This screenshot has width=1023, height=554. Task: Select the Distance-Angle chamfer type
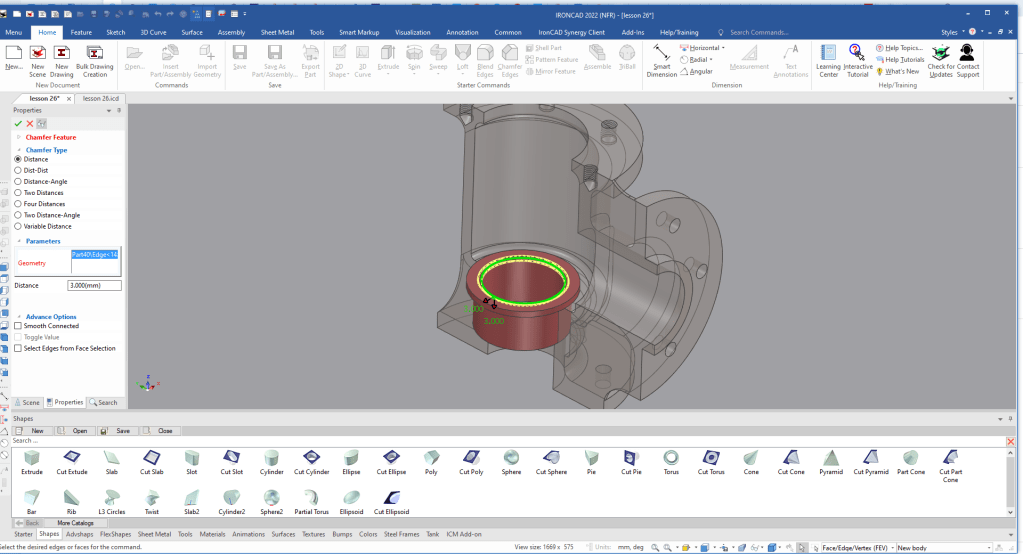(18, 181)
